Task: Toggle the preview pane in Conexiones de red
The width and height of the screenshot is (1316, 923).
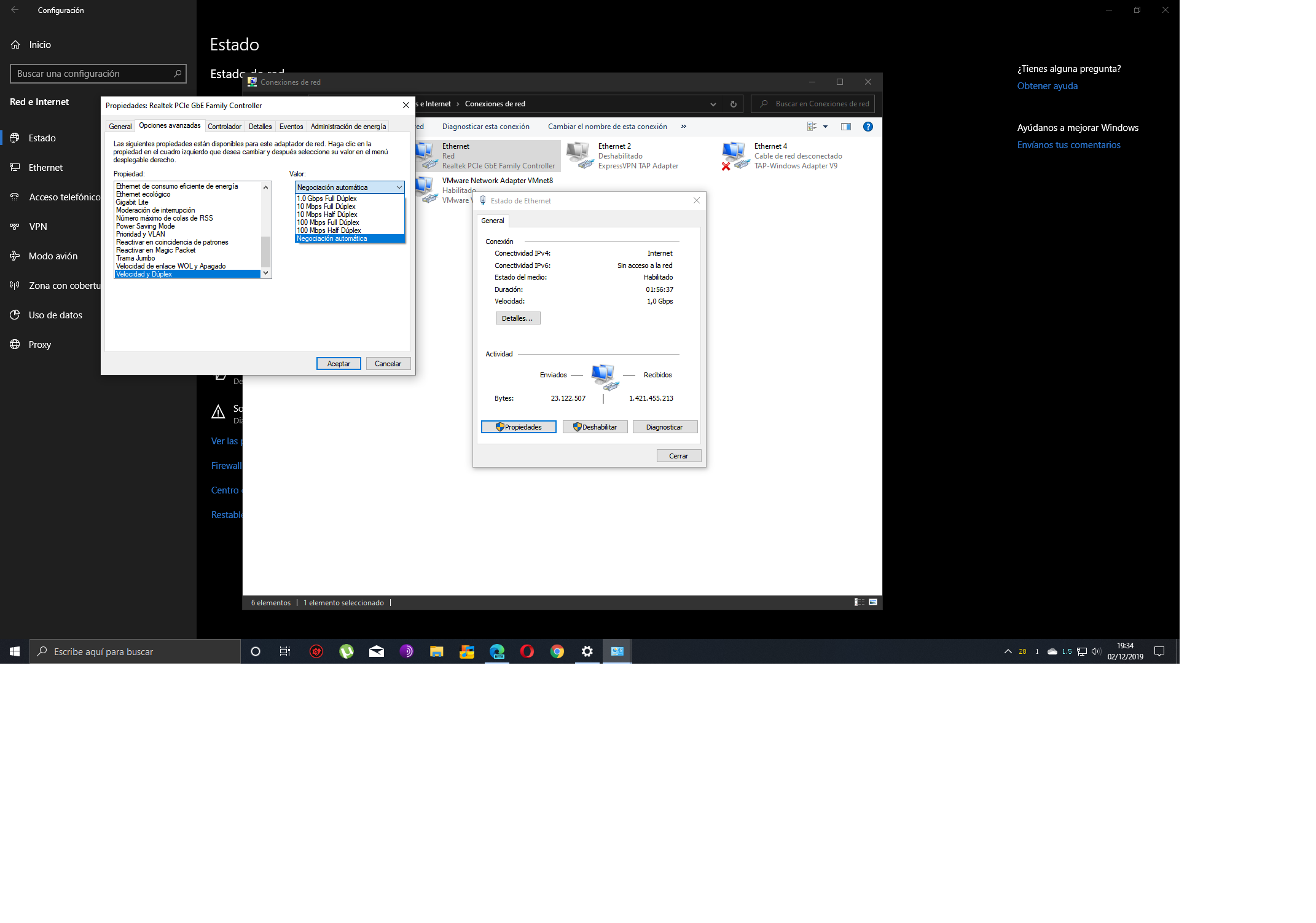Action: coord(846,127)
